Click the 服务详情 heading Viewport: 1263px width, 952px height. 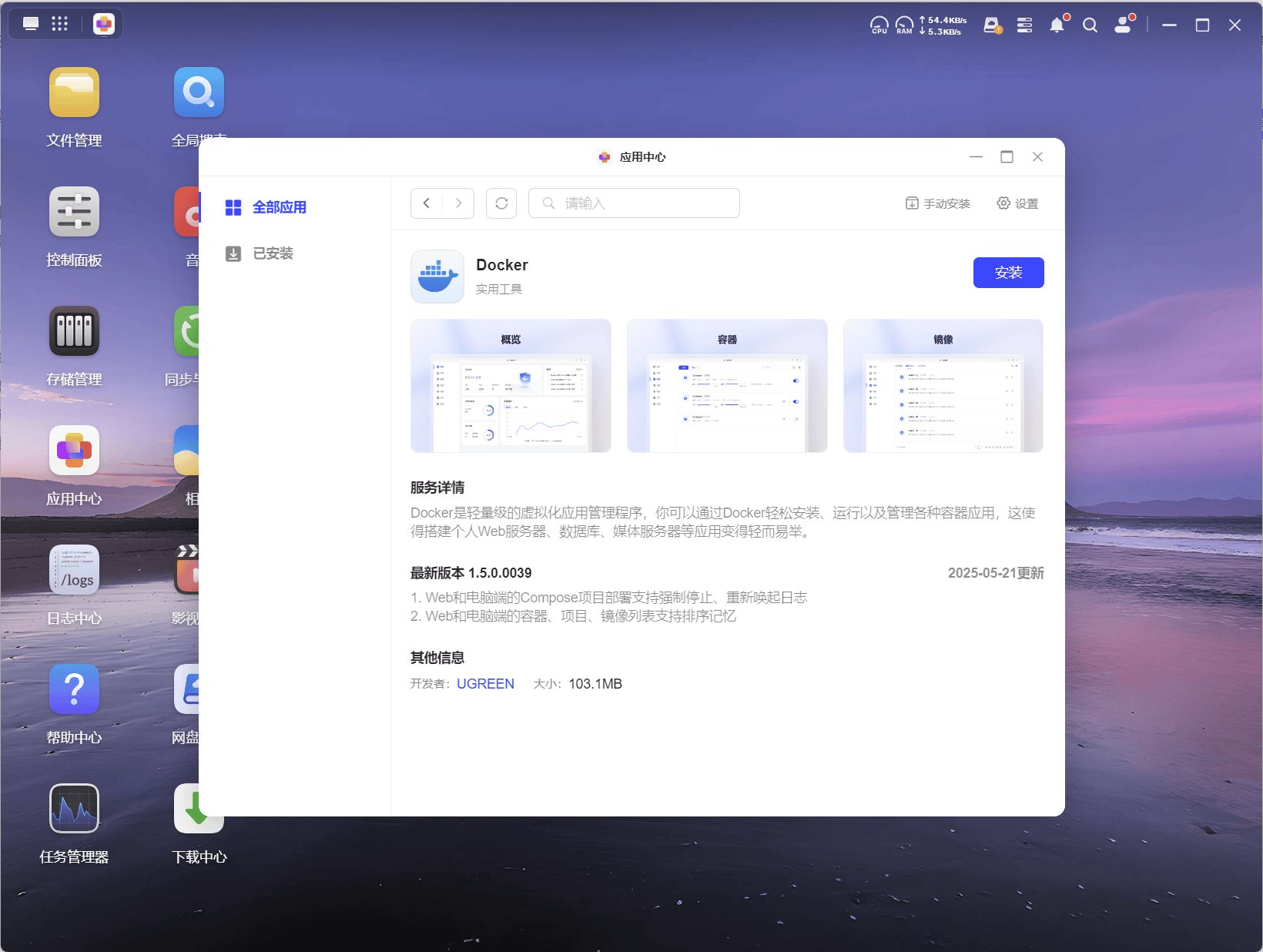[437, 488]
